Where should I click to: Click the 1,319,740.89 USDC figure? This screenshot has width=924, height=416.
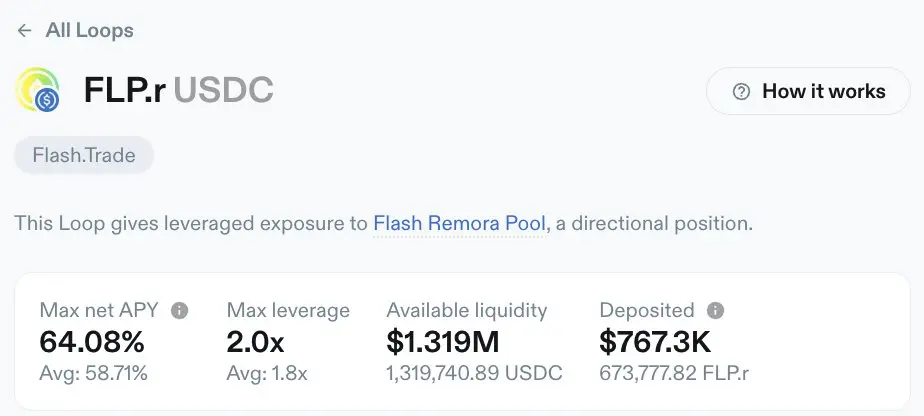tap(474, 374)
